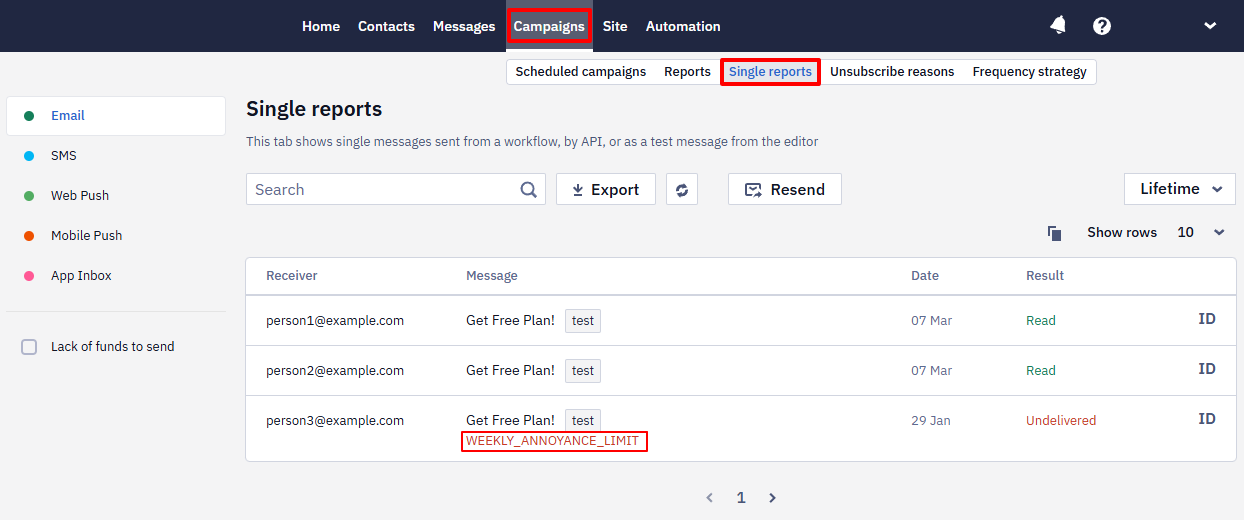This screenshot has width=1244, height=520.
Task: Click the Date column header
Action: coord(925,276)
